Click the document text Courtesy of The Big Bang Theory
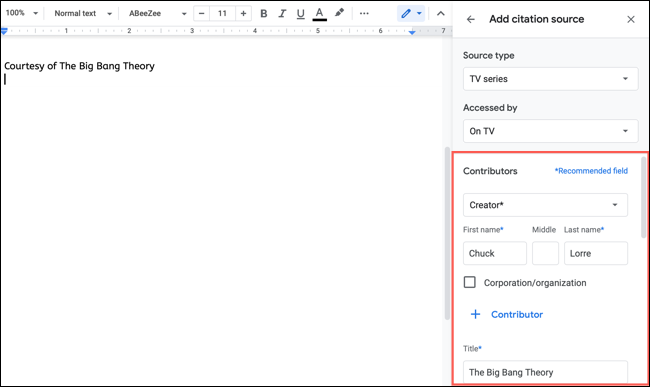This screenshot has width=650, height=387. tap(79, 66)
